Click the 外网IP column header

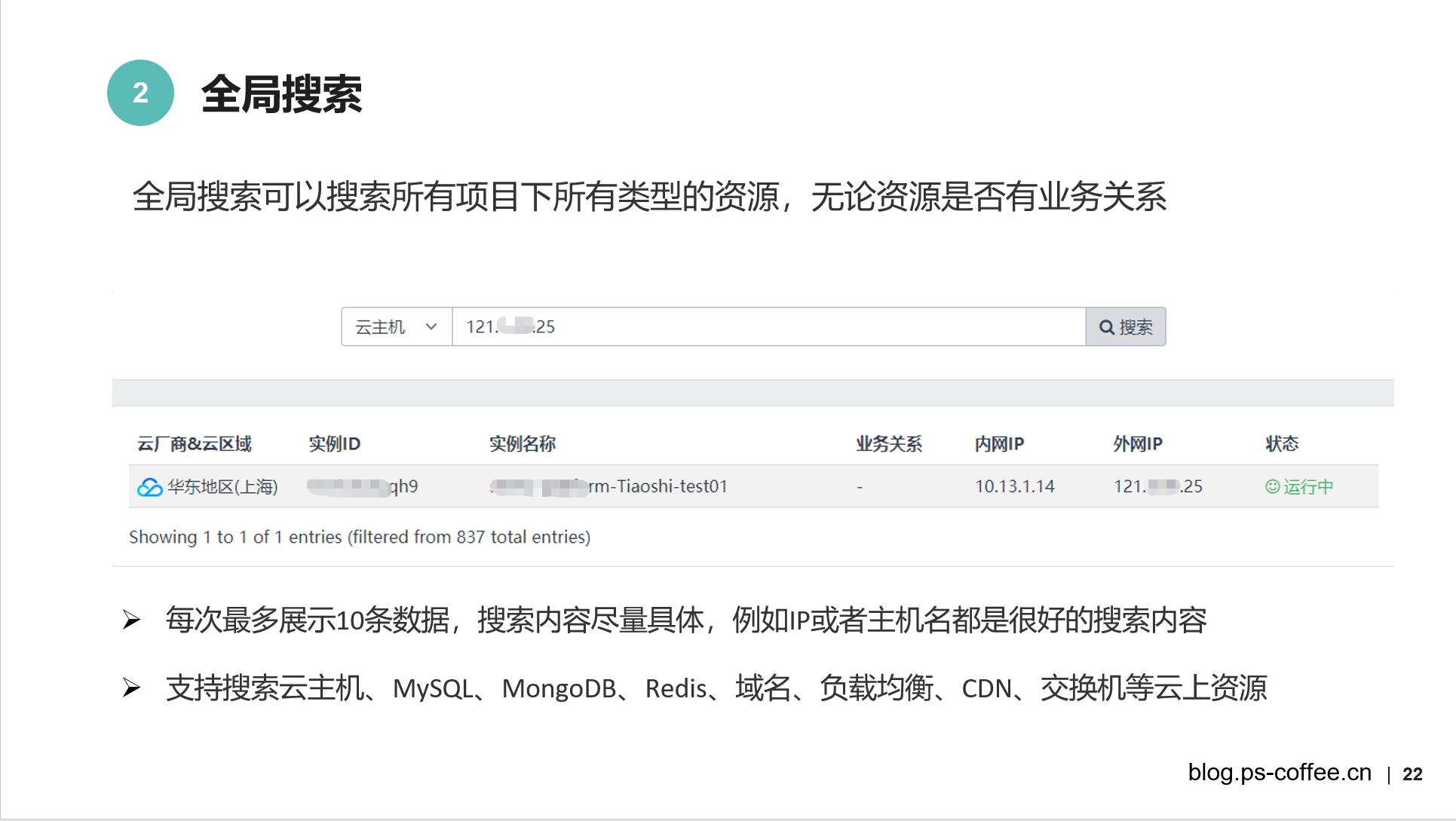coord(1138,444)
